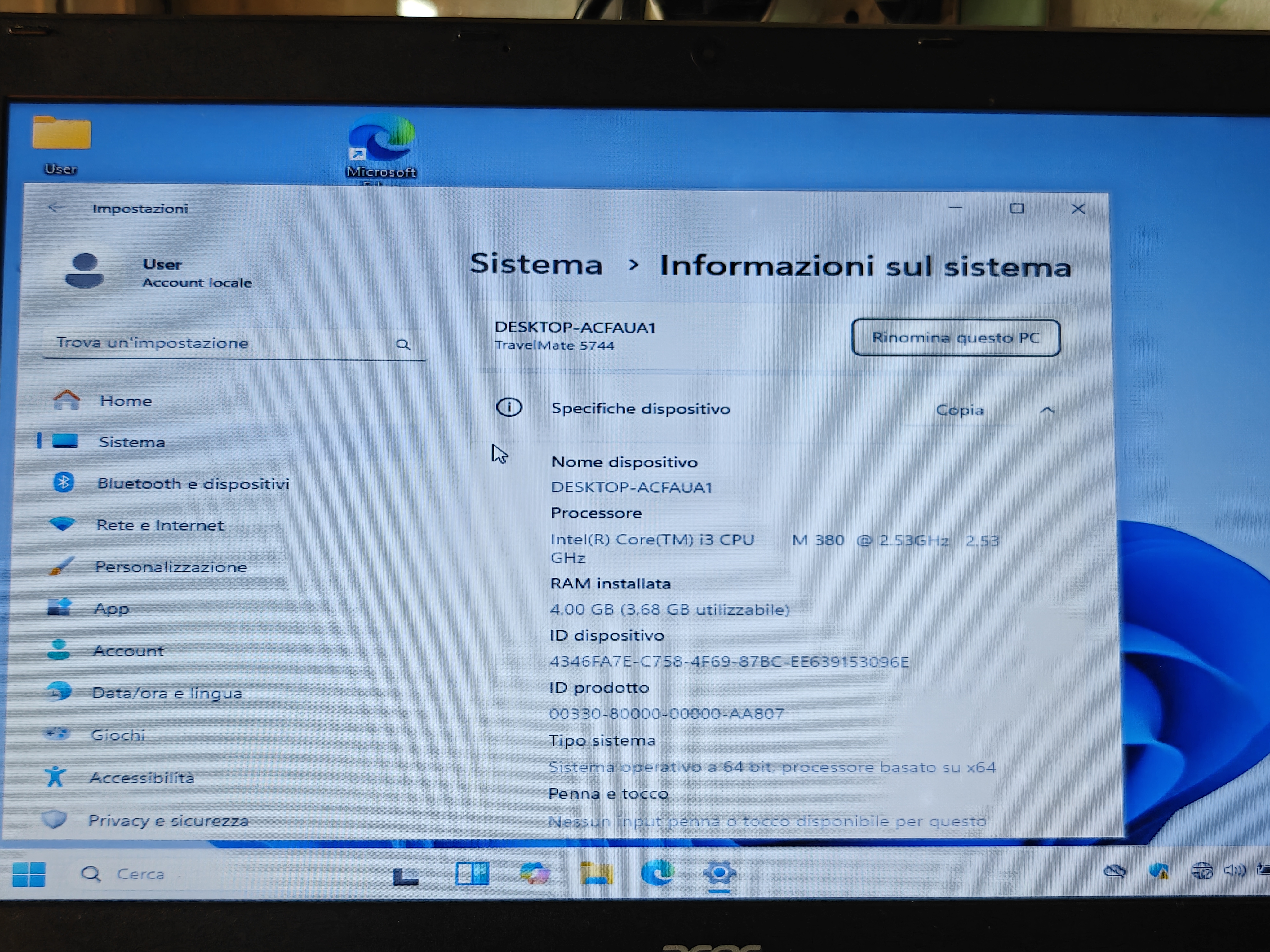
Task: Click the Intel Core i3 processor text
Action: click(x=775, y=548)
